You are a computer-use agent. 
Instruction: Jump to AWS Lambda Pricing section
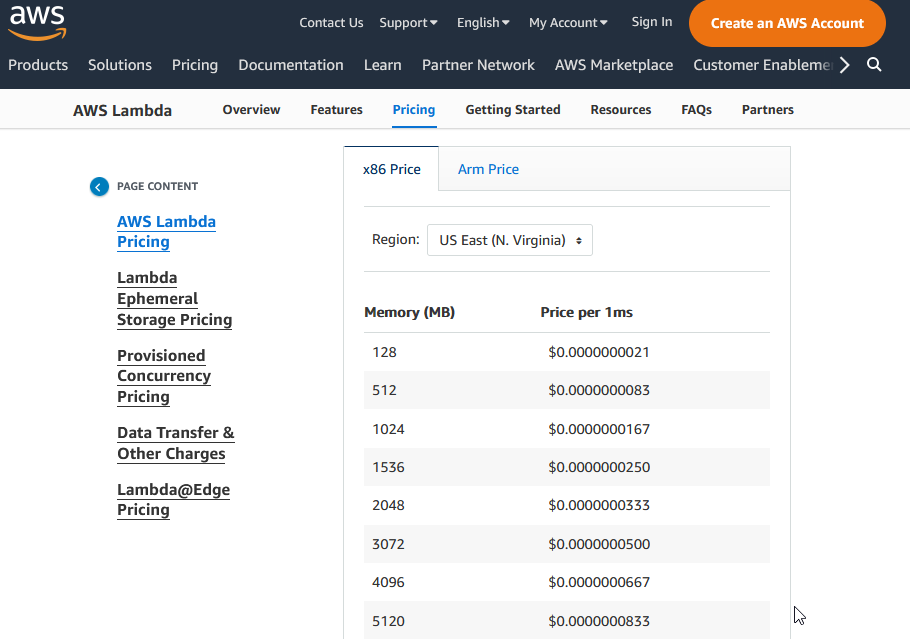point(167,232)
